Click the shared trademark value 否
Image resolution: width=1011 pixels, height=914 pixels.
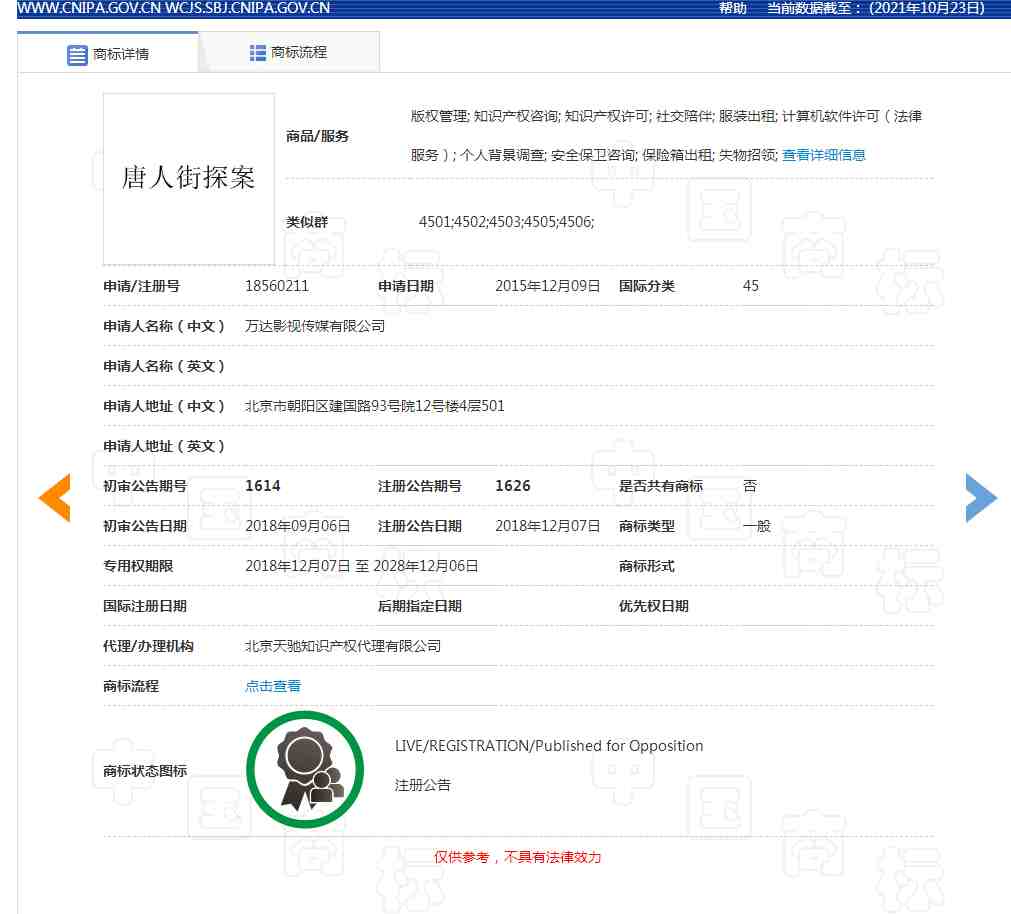(750, 486)
